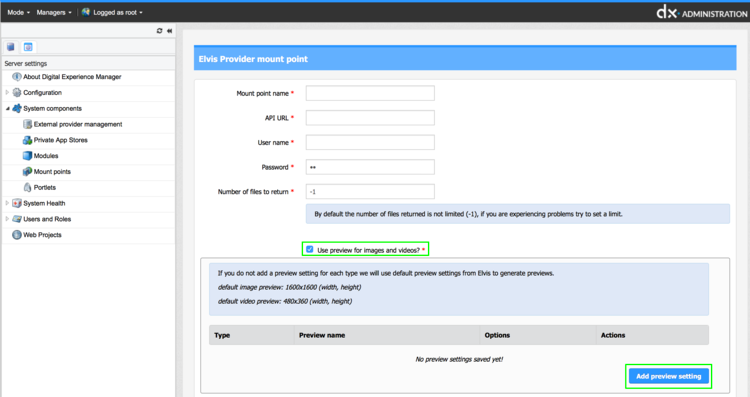Open External provider management page

[x=78, y=124]
